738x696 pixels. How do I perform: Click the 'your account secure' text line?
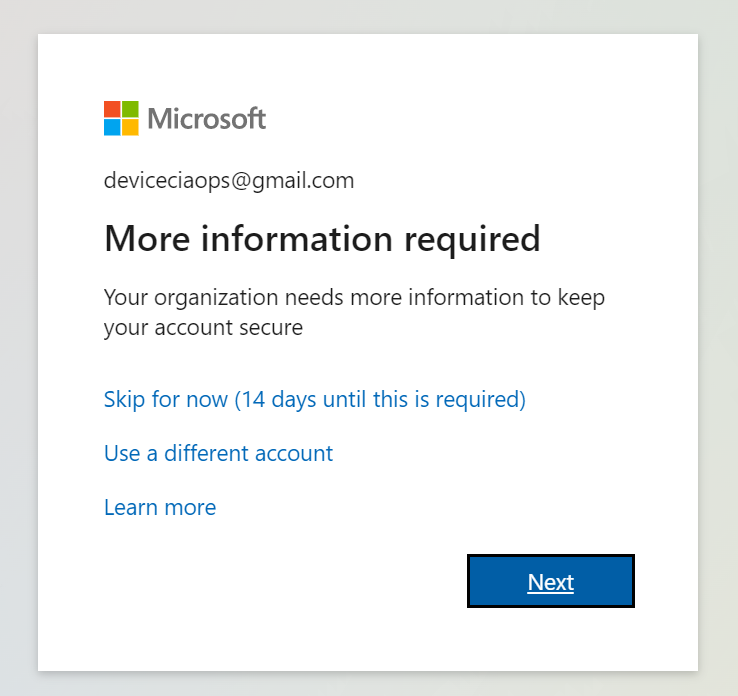click(x=203, y=327)
